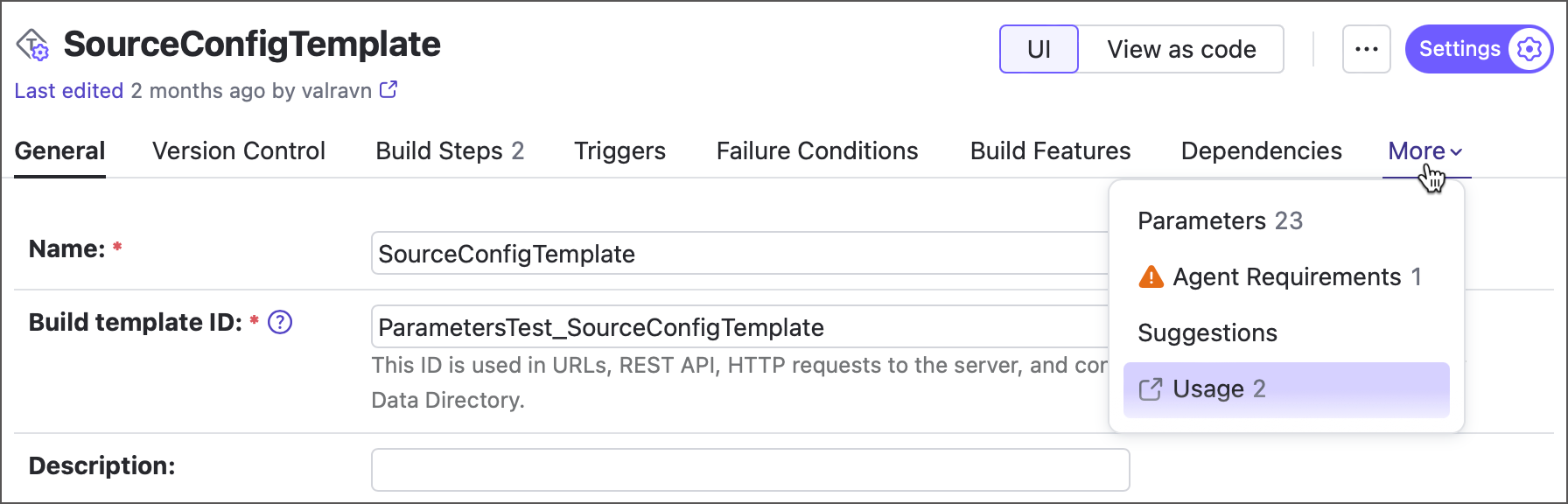Select Suggestions in the dropdown menu
This screenshot has height=504, width=1568.
[1207, 333]
